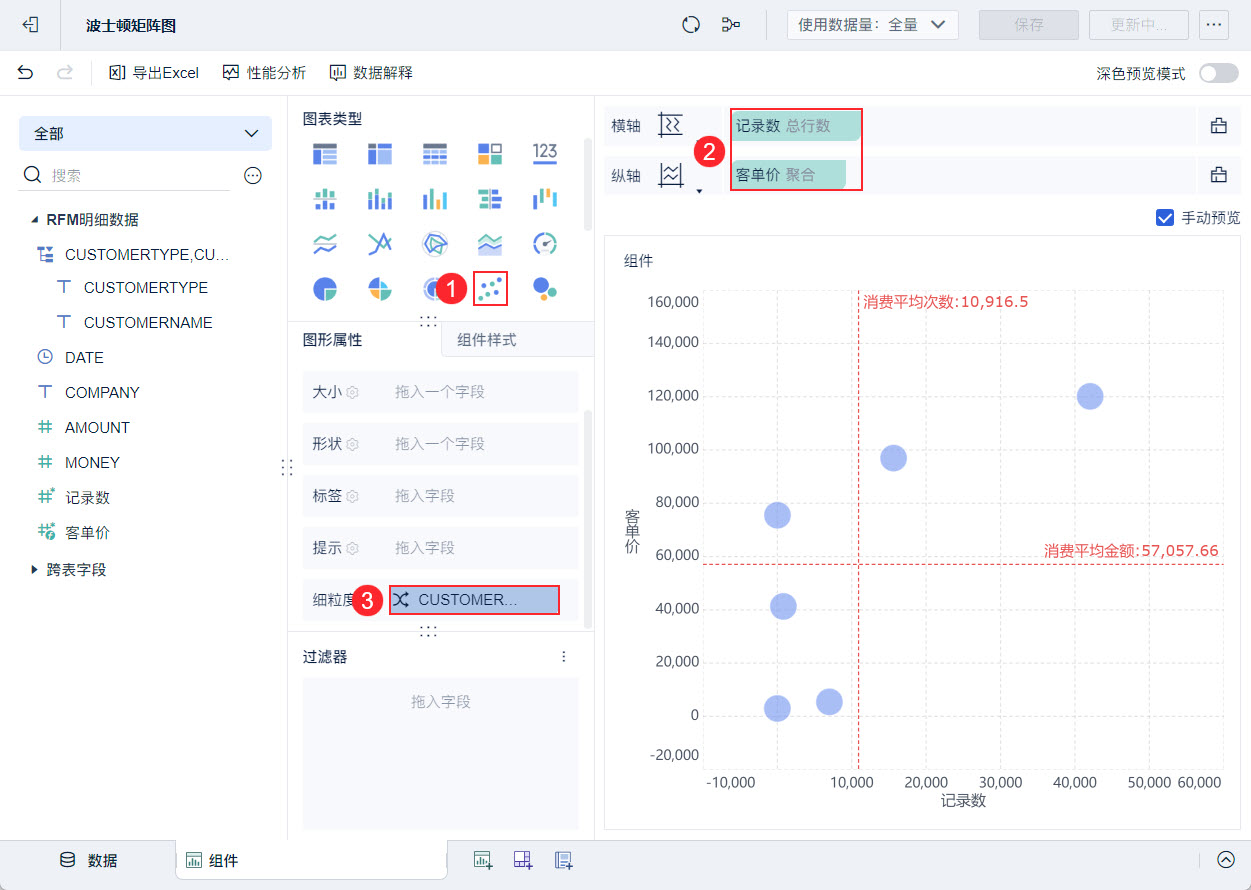The image size is (1251, 890).
Task: Click the 导出Excel button
Action: pos(154,73)
